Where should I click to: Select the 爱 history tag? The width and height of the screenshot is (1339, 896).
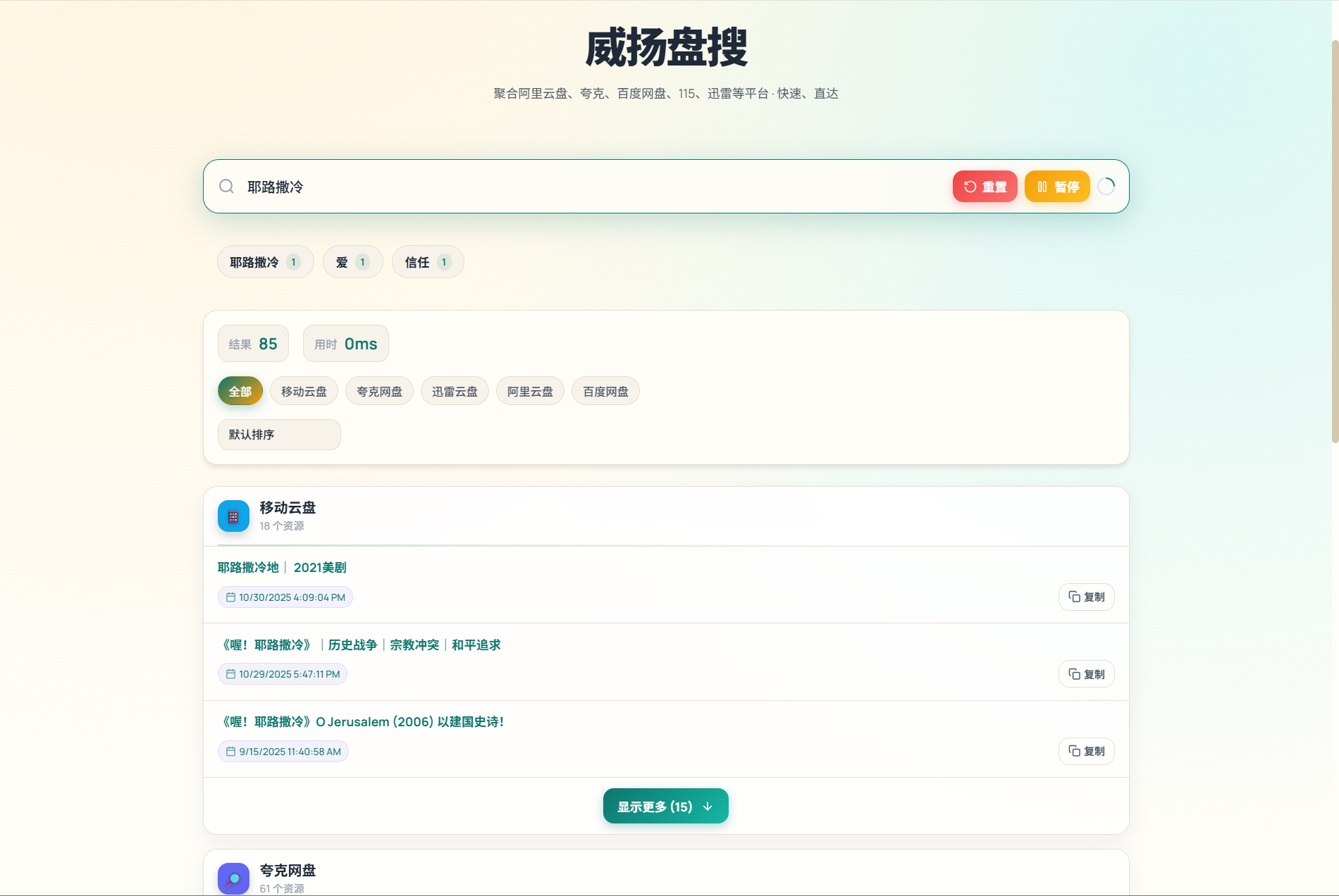coord(352,262)
